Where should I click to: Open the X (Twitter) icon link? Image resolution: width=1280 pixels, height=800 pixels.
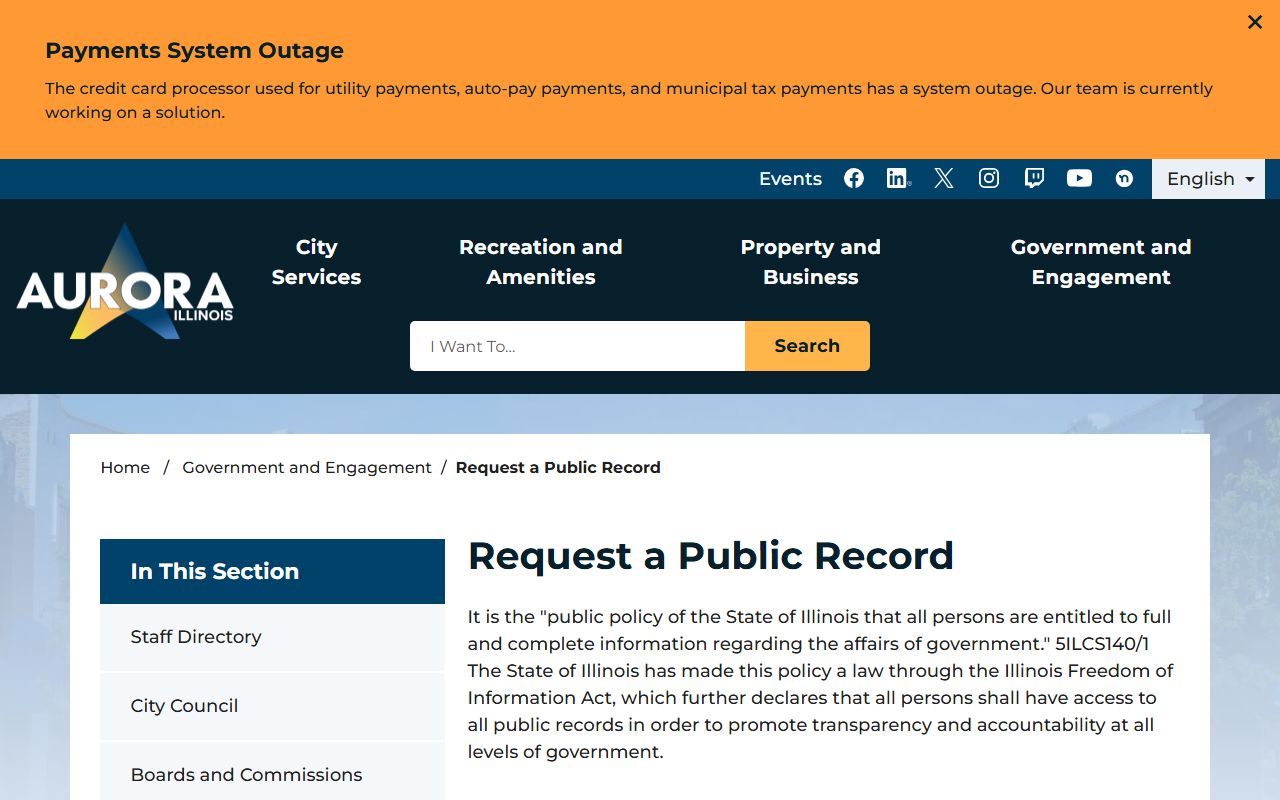click(944, 178)
